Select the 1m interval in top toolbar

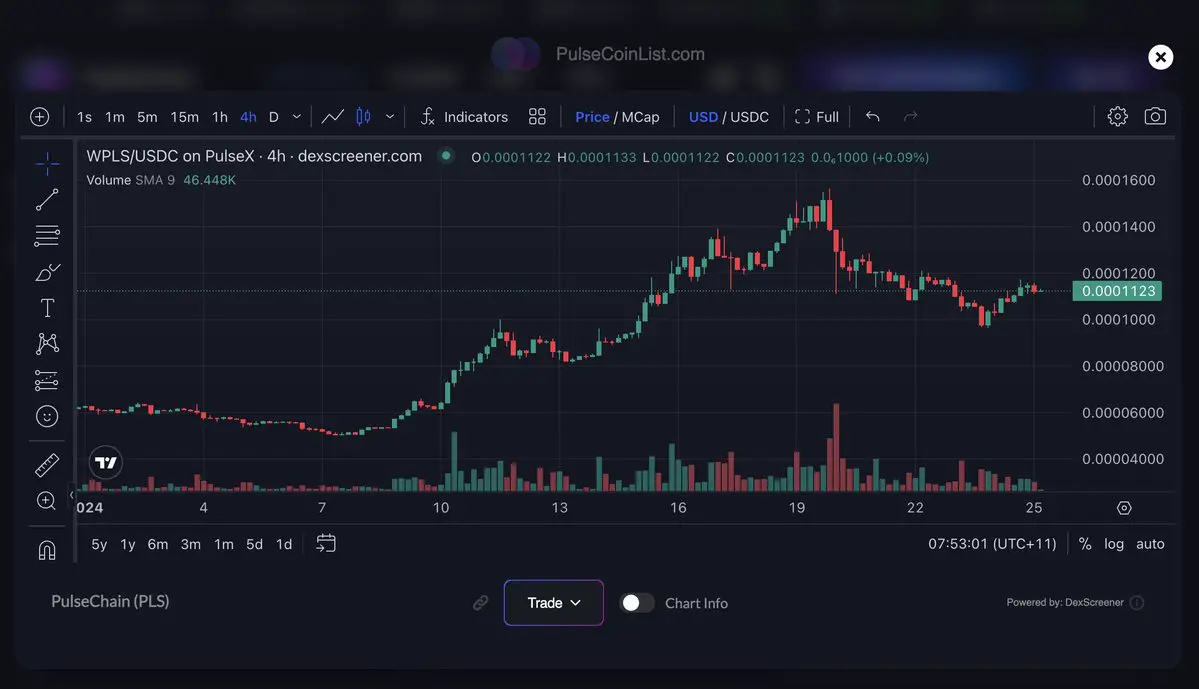coord(115,117)
